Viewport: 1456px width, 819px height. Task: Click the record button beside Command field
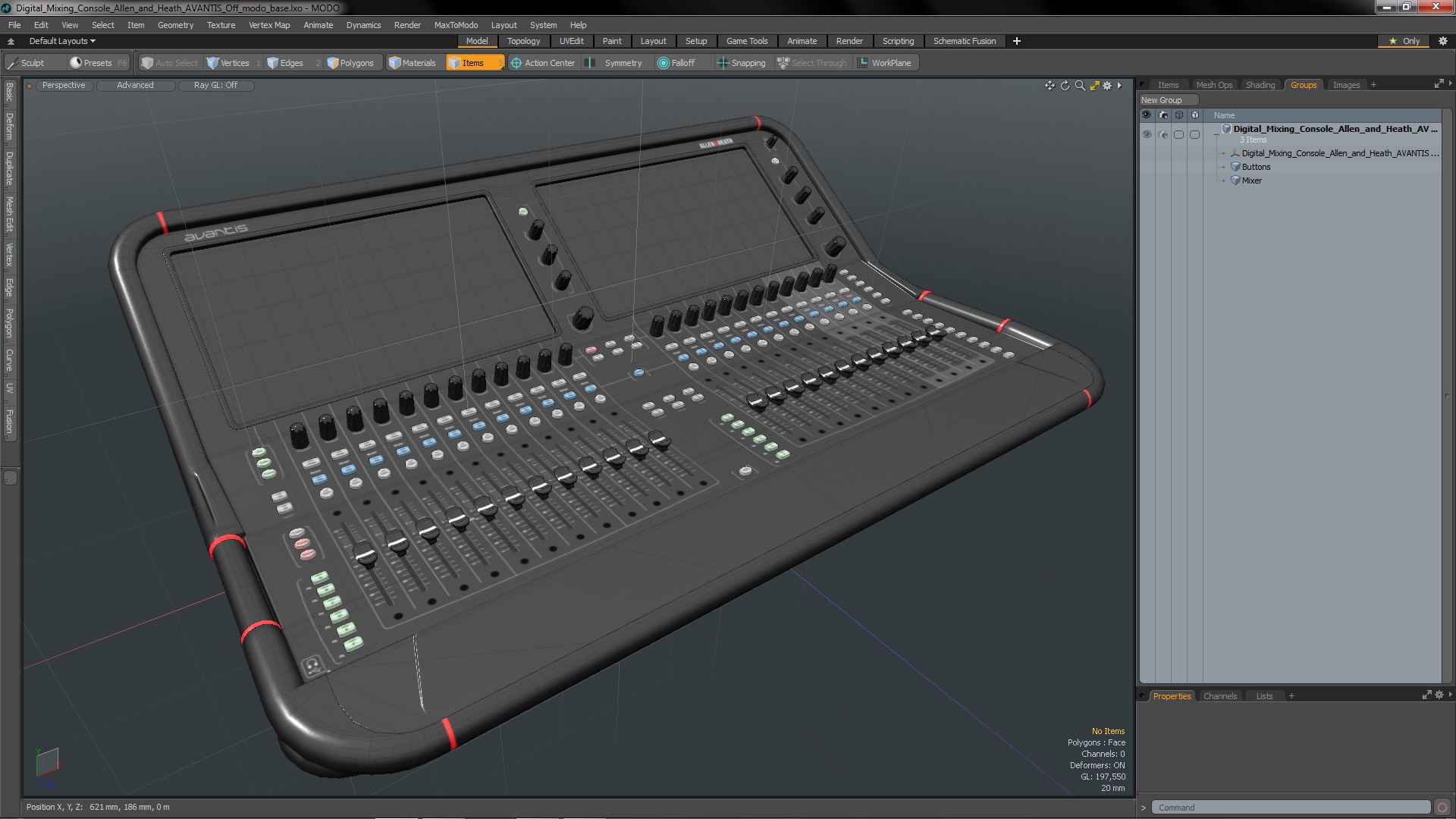[x=1442, y=808]
